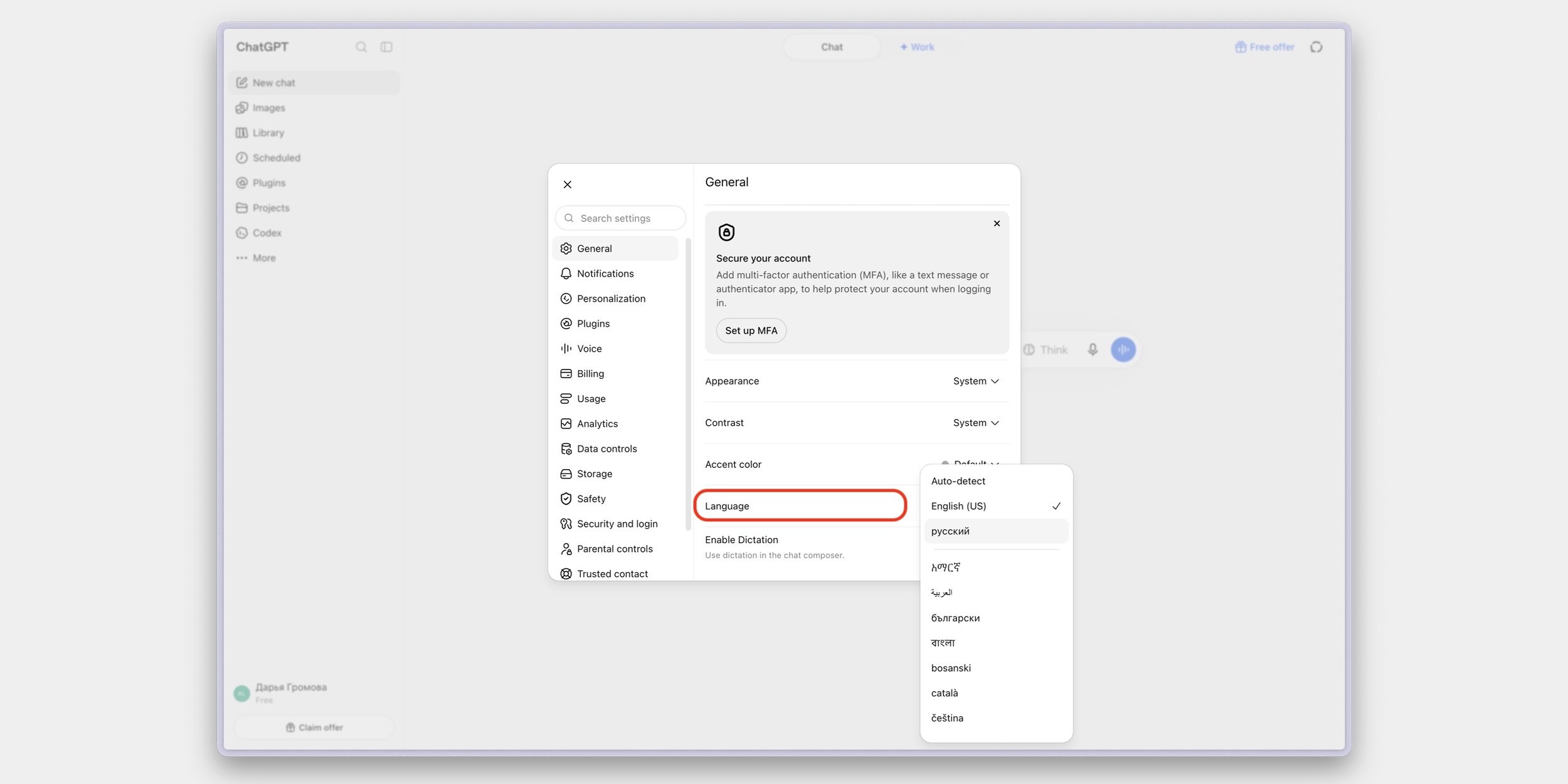
Task: Open Voice settings
Action: 616,349
